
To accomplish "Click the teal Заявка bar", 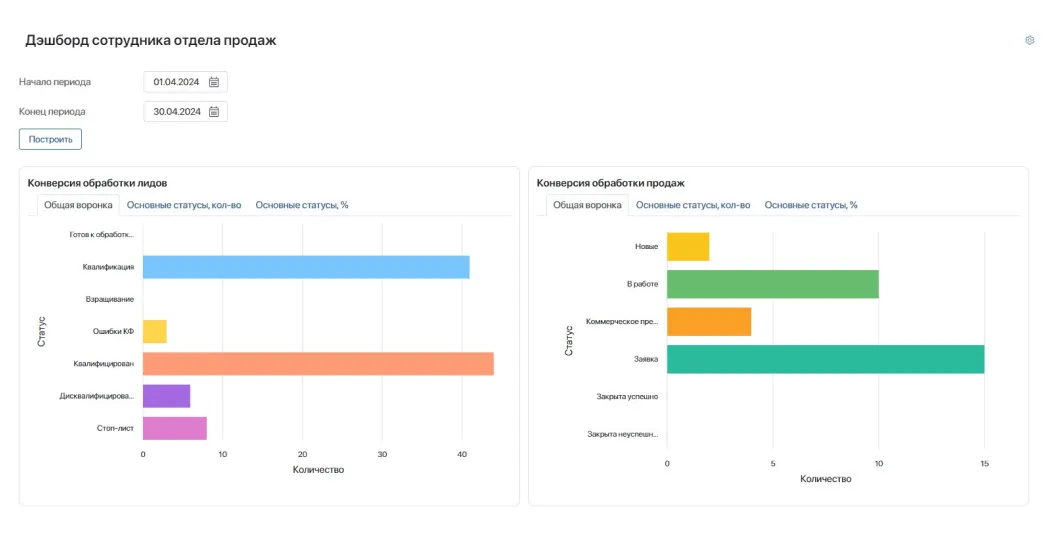I will [x=825, y=359].
